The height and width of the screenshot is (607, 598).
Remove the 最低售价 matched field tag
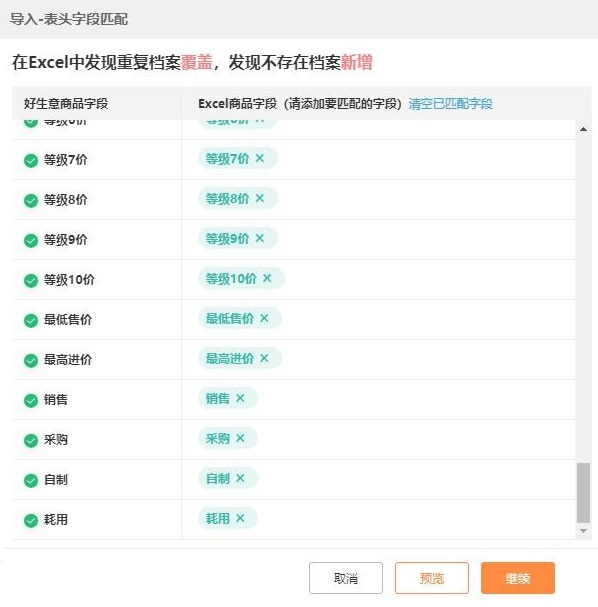pyautogui.click(x=264, y=319)
